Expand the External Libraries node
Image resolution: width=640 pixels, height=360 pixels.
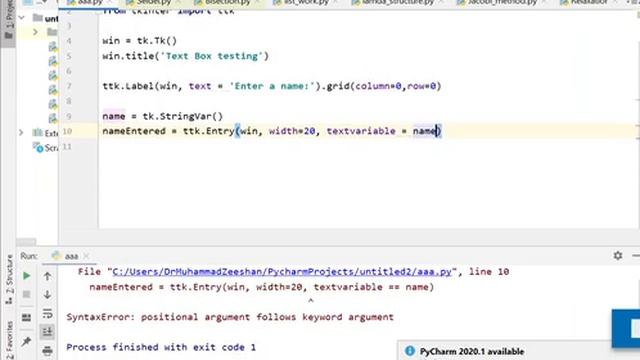pyautogui.click(x=21, y=133)
